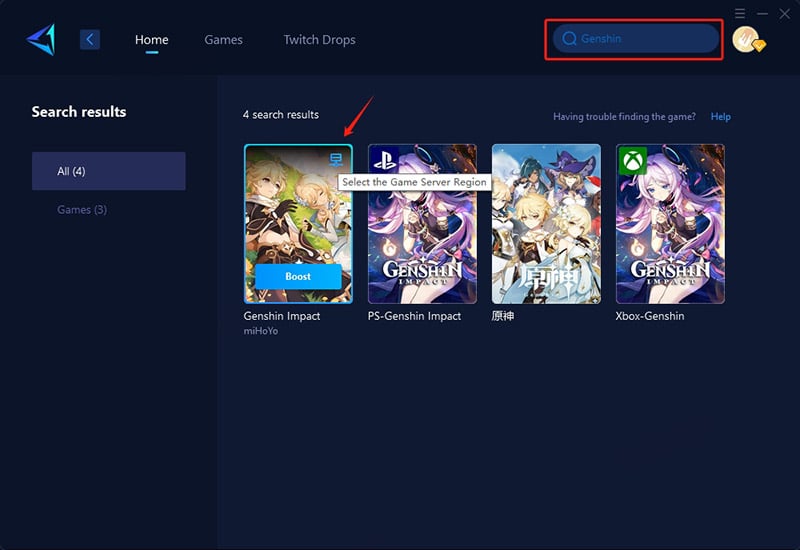The height and width of the screenshot is (550, 800).
Task: Click the 原神 title text
Action: pos(503,316)
